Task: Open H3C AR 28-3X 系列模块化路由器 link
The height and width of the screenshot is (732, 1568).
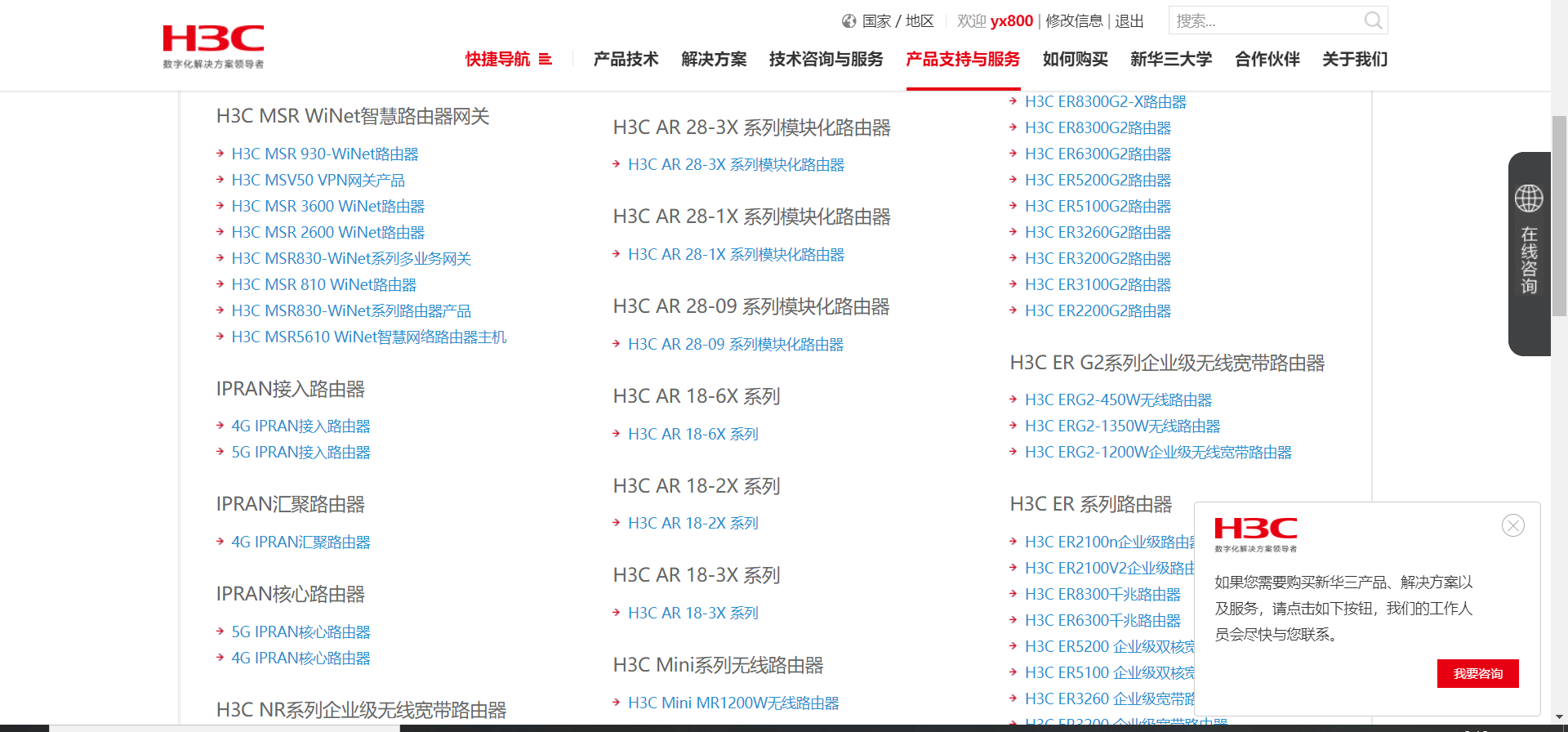Action: (x=737, y=164)
